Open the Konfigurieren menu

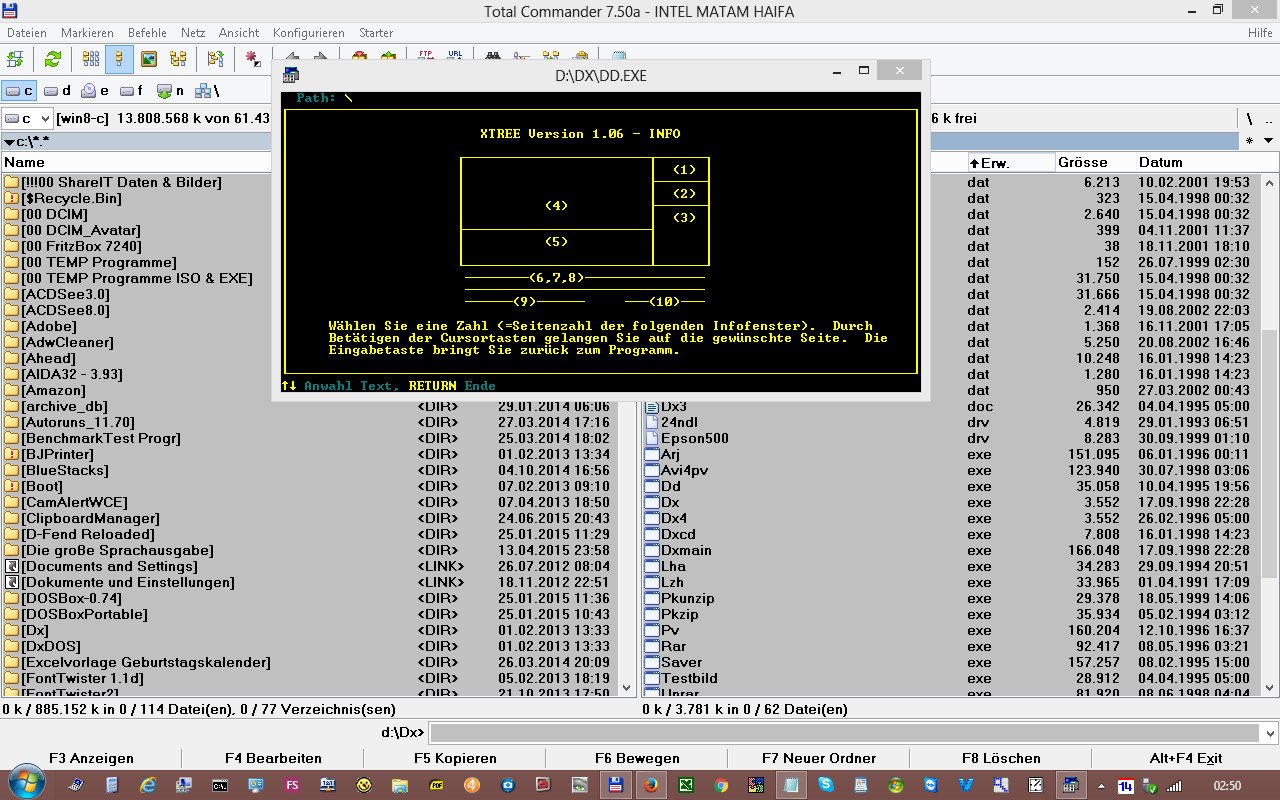point(308,33)
